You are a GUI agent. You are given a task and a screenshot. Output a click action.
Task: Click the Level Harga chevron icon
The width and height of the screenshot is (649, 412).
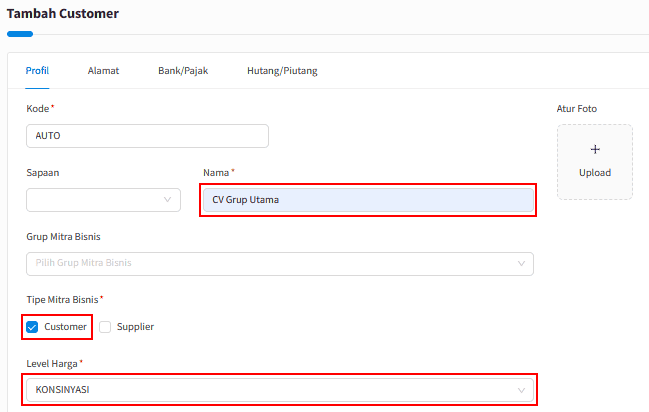tap(521, 390)
